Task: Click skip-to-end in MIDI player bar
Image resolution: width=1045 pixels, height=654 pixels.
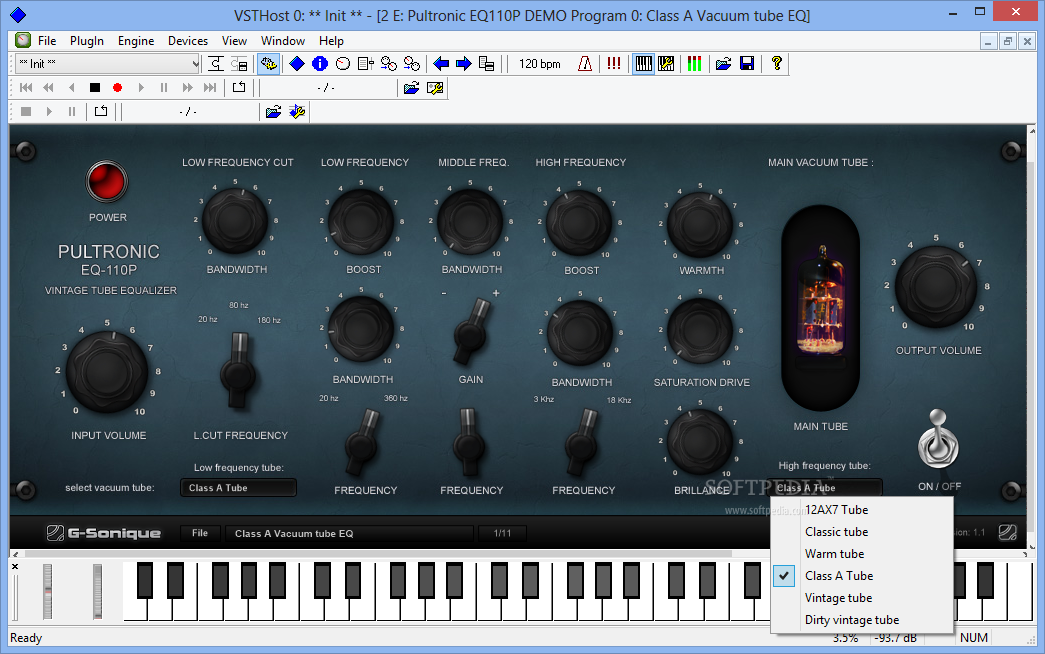Action: tap(210, 87)
